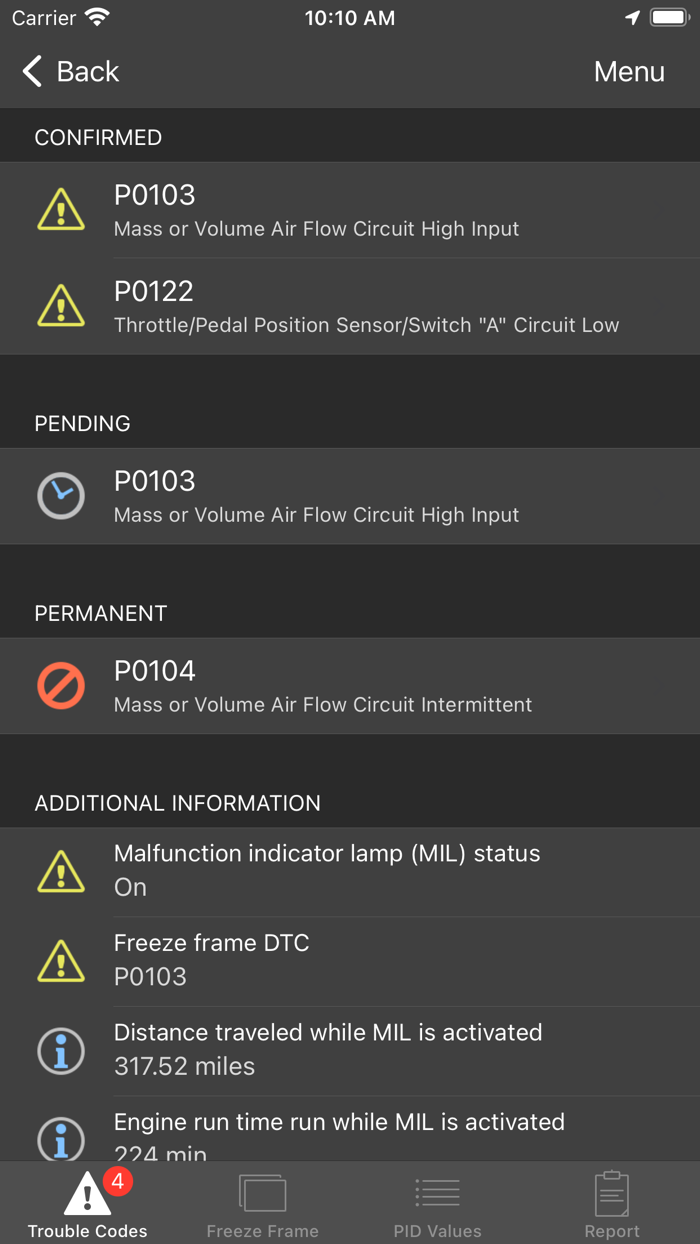
Task: Open the Report tab
Action: tap(611, 1203)
